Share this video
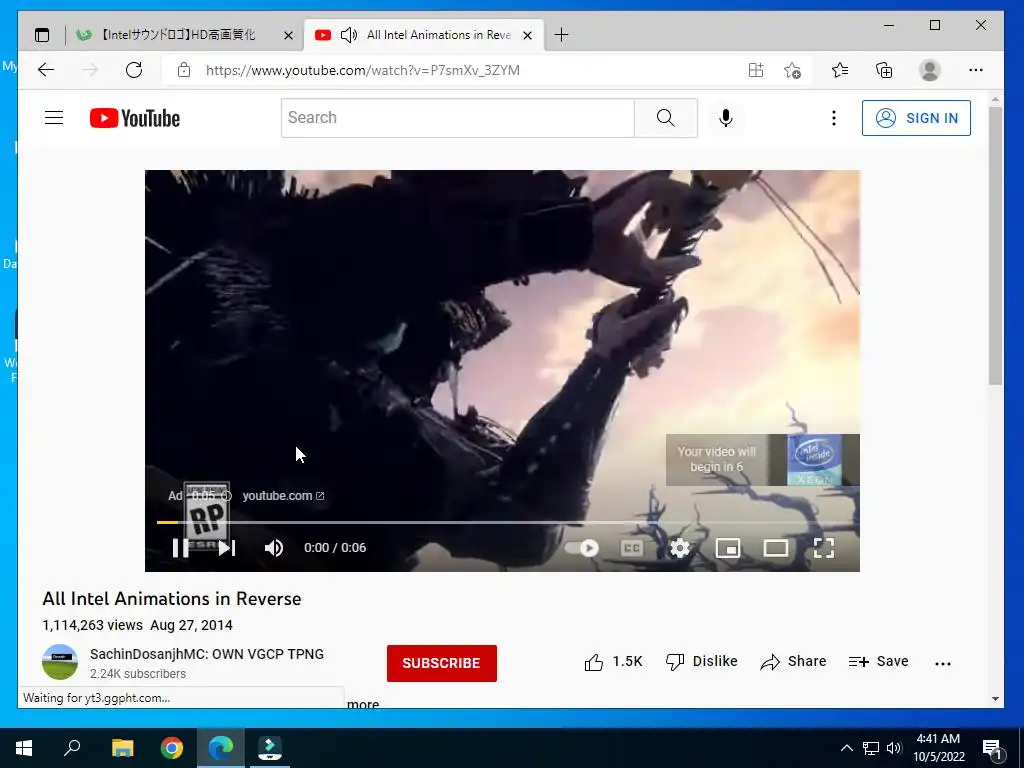Screen dimensions: 1024x768 pos(793,662)
